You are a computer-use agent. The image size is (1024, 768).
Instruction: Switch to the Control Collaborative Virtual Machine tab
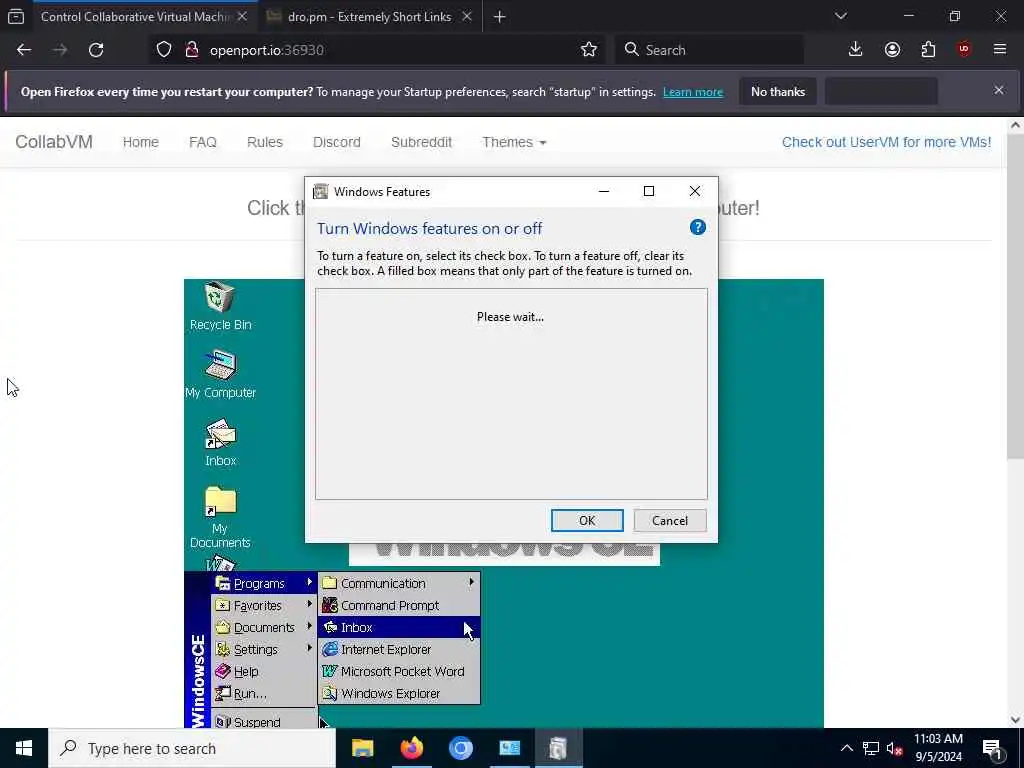tap(134, 17)
